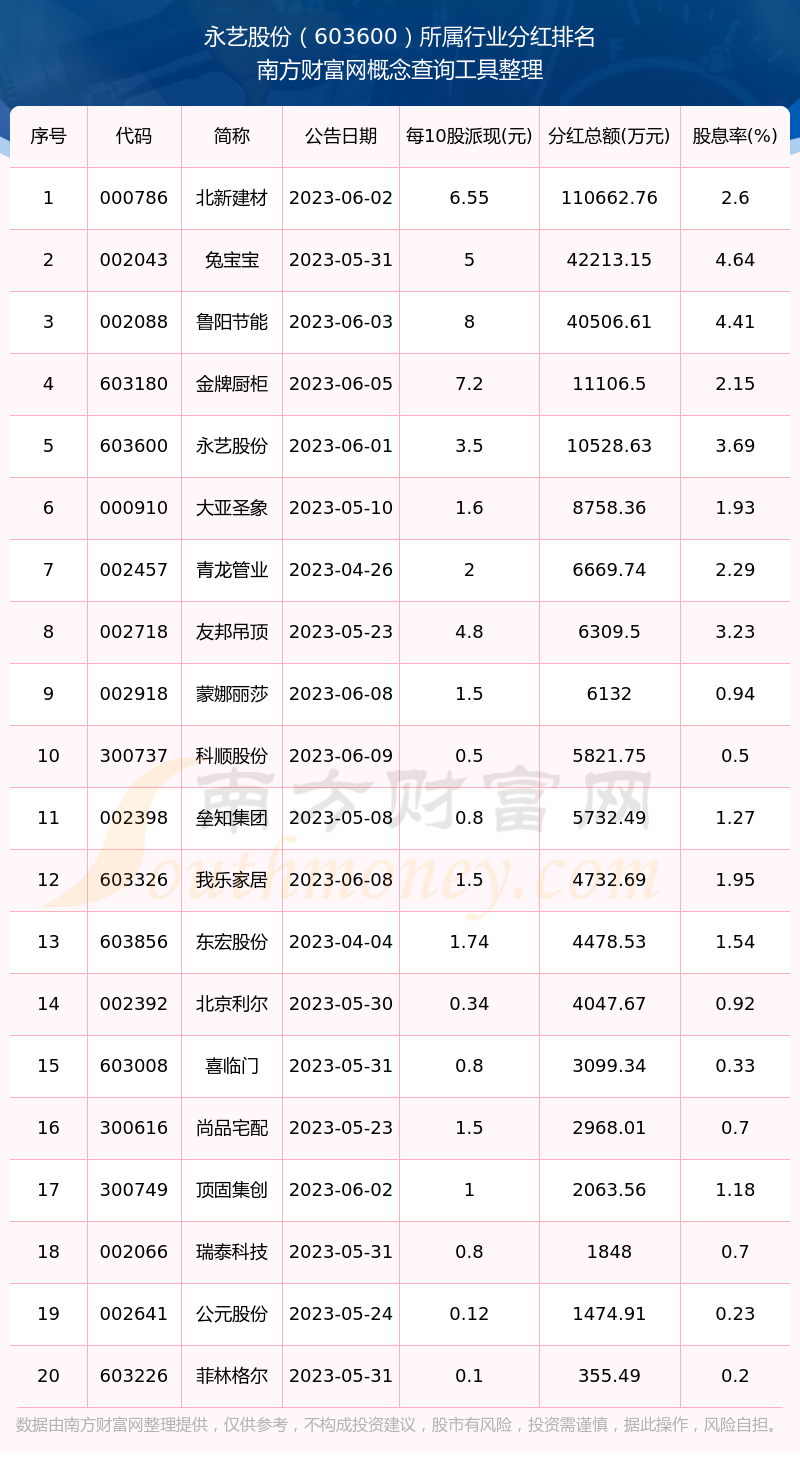The height and width of the screenshot is (1474, 800).
Task: Click the 每10股派现(元) header
Action: (469, 136)
